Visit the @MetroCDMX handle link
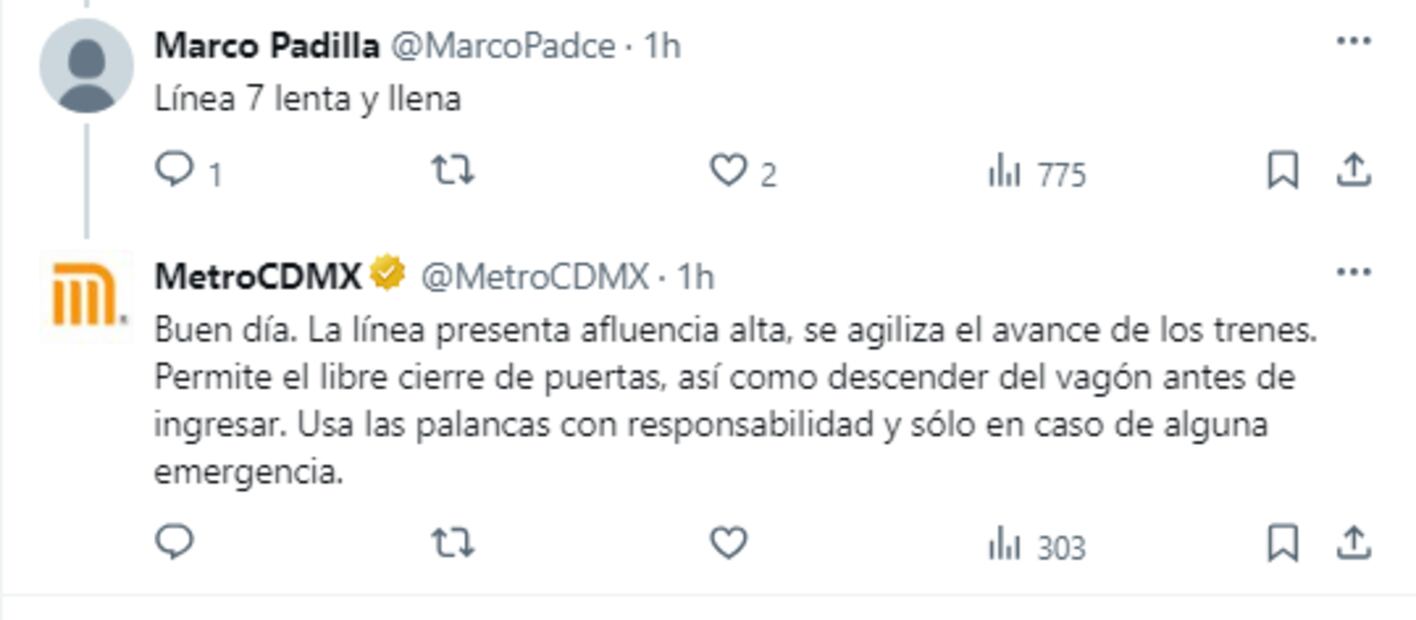The image size is (1416, 620). pyautogui.click(x=534, y=276)
